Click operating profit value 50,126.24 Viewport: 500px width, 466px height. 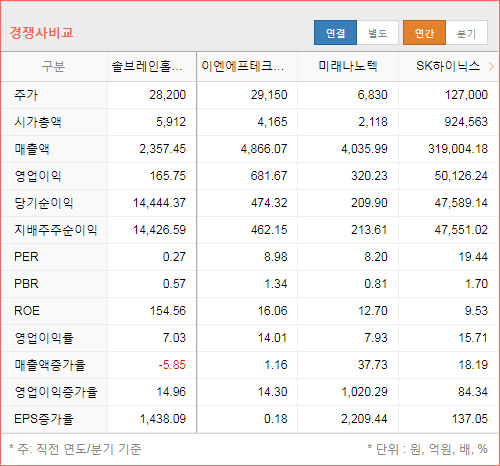click(461, 176)
